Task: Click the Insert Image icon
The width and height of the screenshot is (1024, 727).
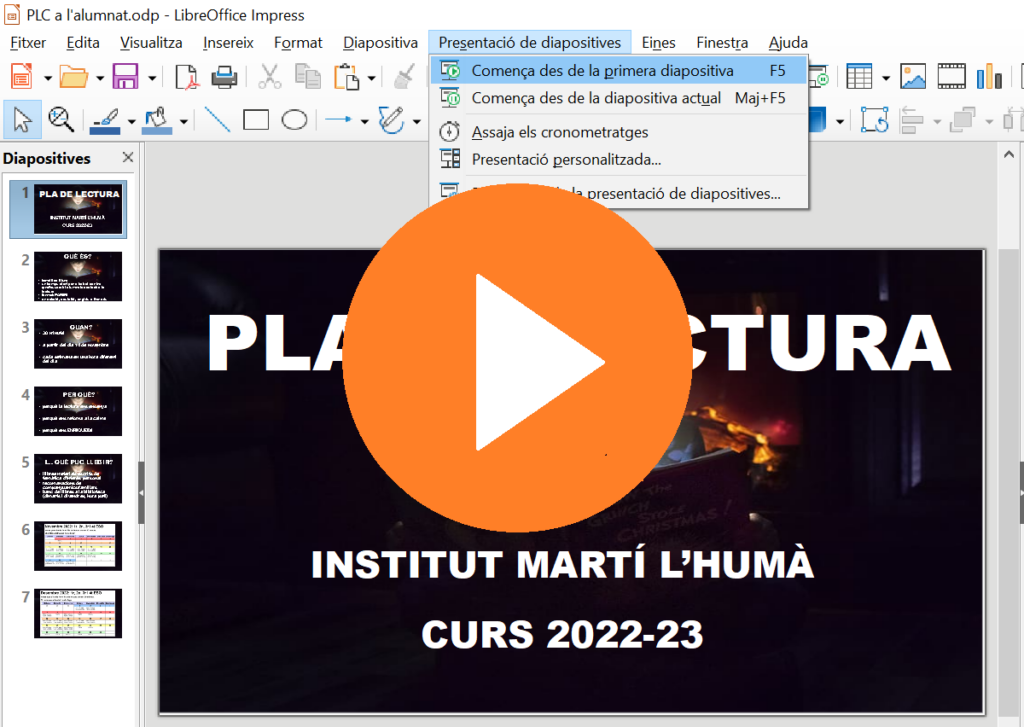Action: point(912,77)
